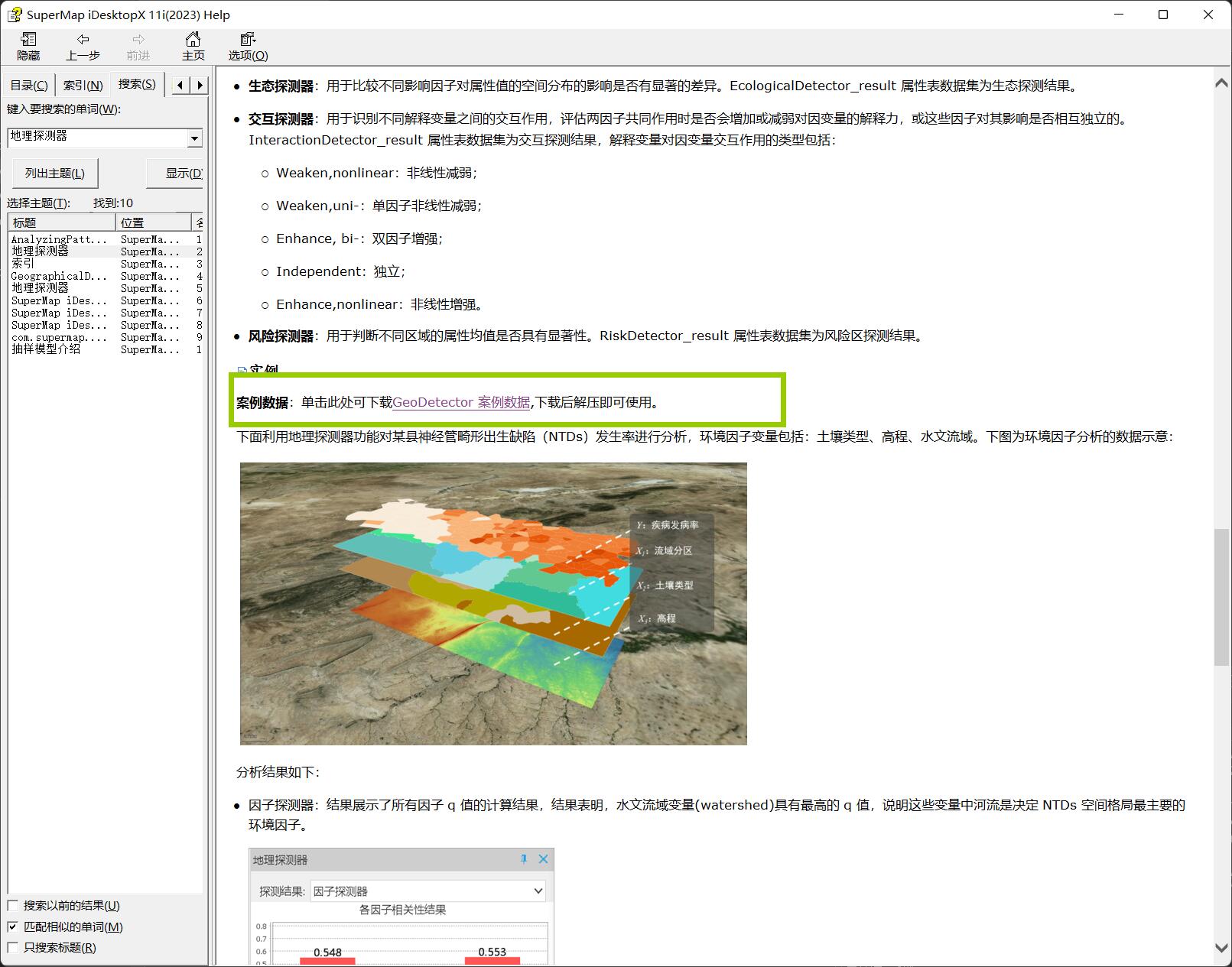This screenshot has height=967, width=1232.
Task: Select the 索引 topic row
Action: point(106,264)
